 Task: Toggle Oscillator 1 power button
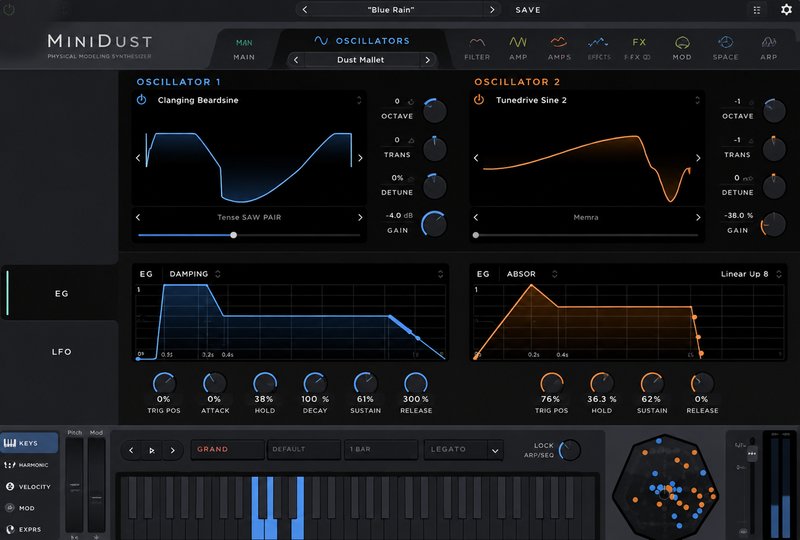pos(141,100)
